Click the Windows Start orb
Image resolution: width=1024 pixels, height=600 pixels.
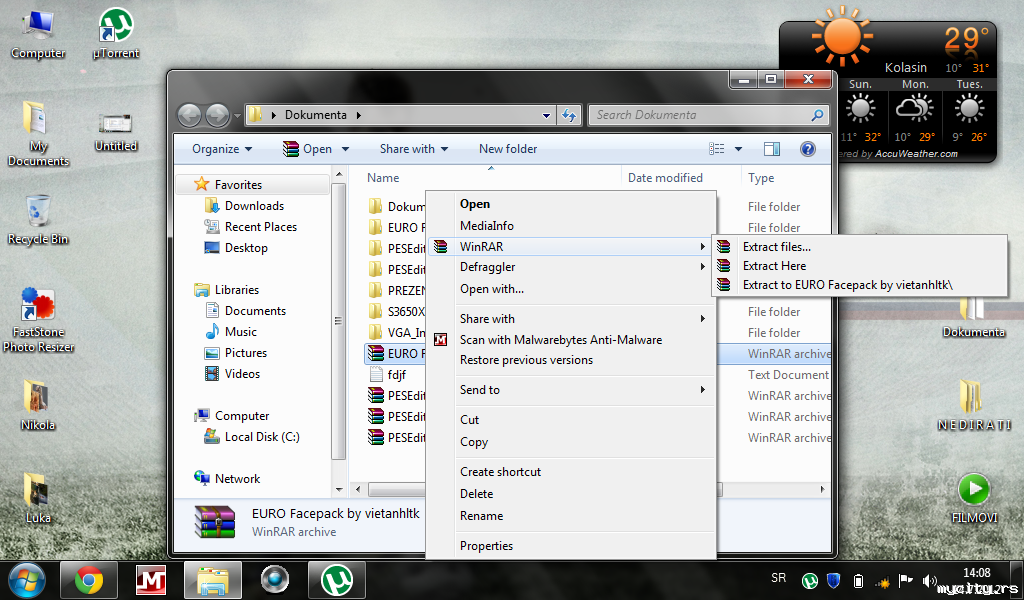click(26, 580)
